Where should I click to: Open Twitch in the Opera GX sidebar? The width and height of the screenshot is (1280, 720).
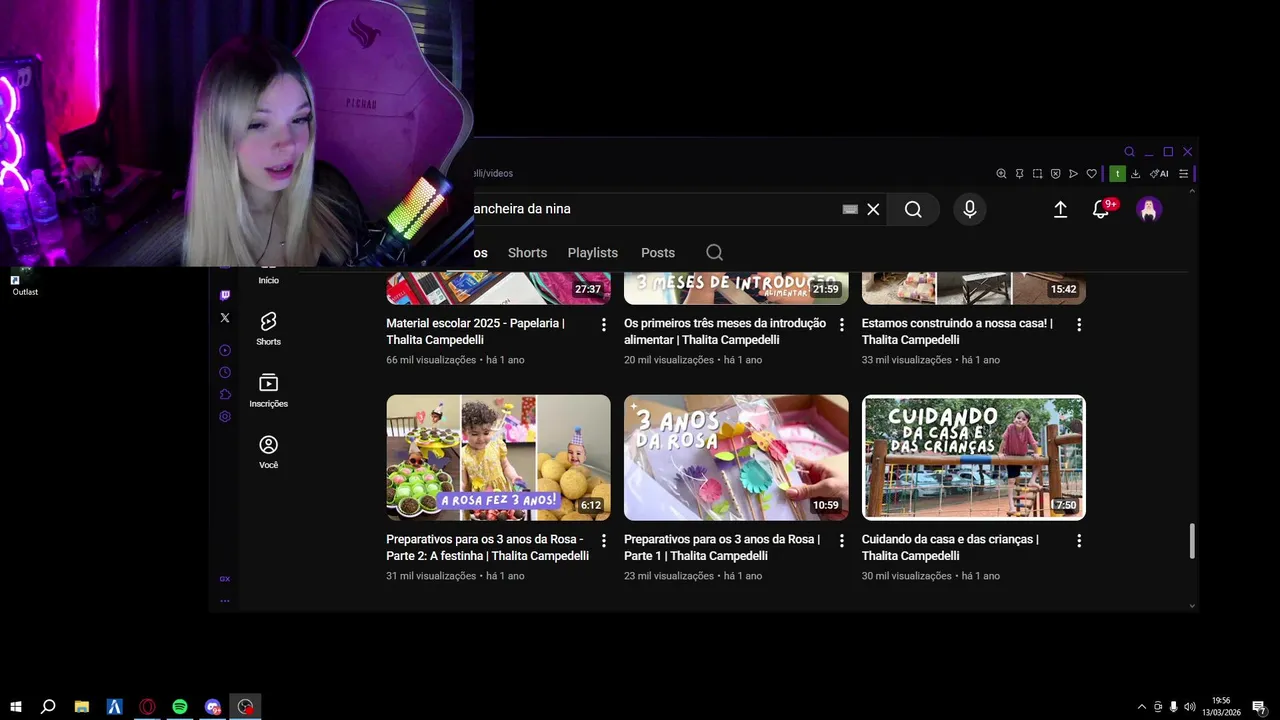pyautogui.click(x=224, y=296)
